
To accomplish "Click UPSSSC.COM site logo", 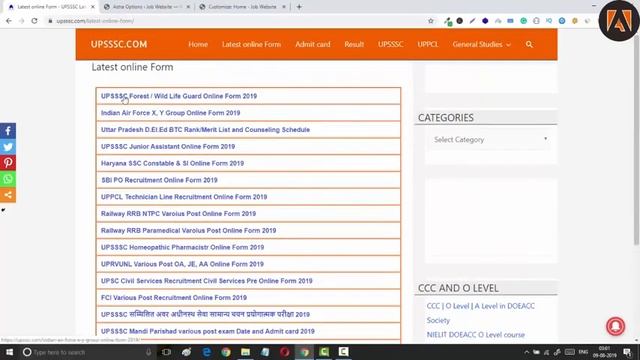I will [x=119, y=44].
